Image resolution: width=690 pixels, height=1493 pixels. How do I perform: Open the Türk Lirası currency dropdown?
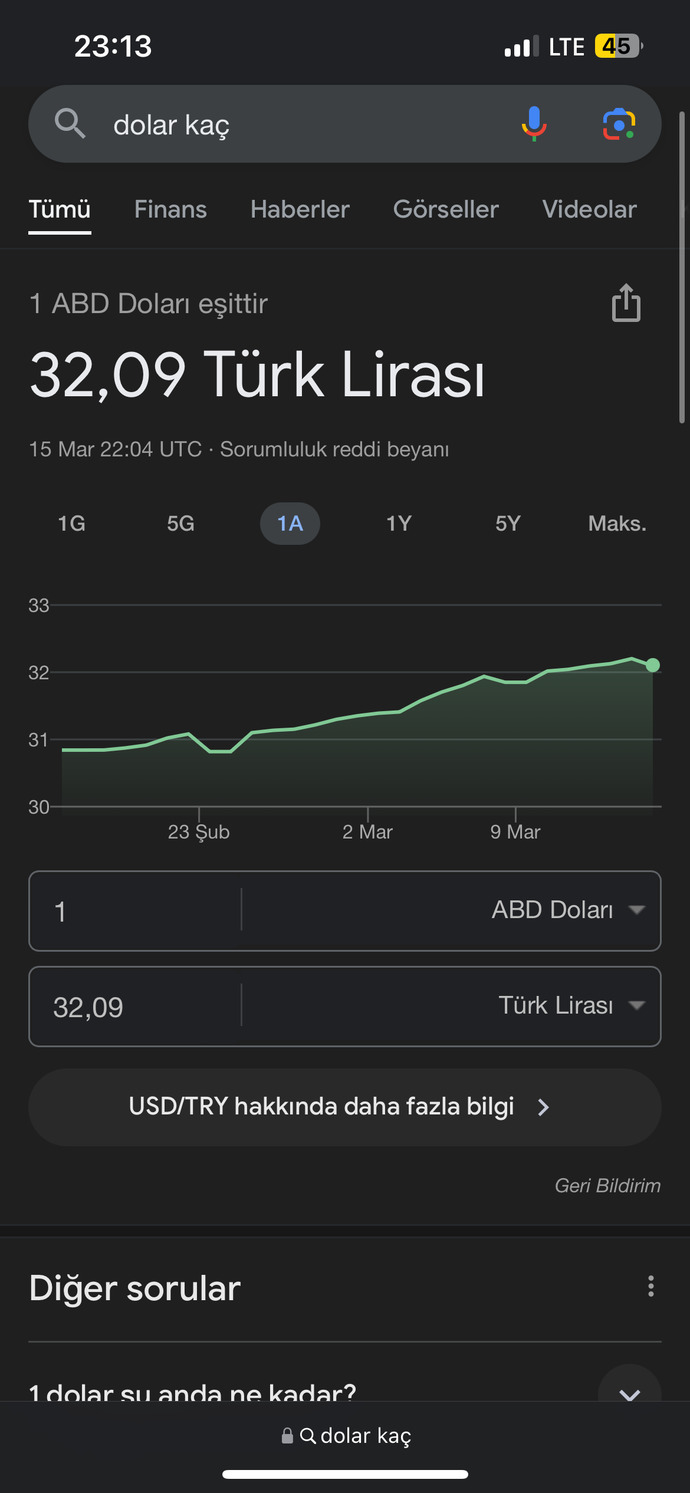click(571, 1006)
